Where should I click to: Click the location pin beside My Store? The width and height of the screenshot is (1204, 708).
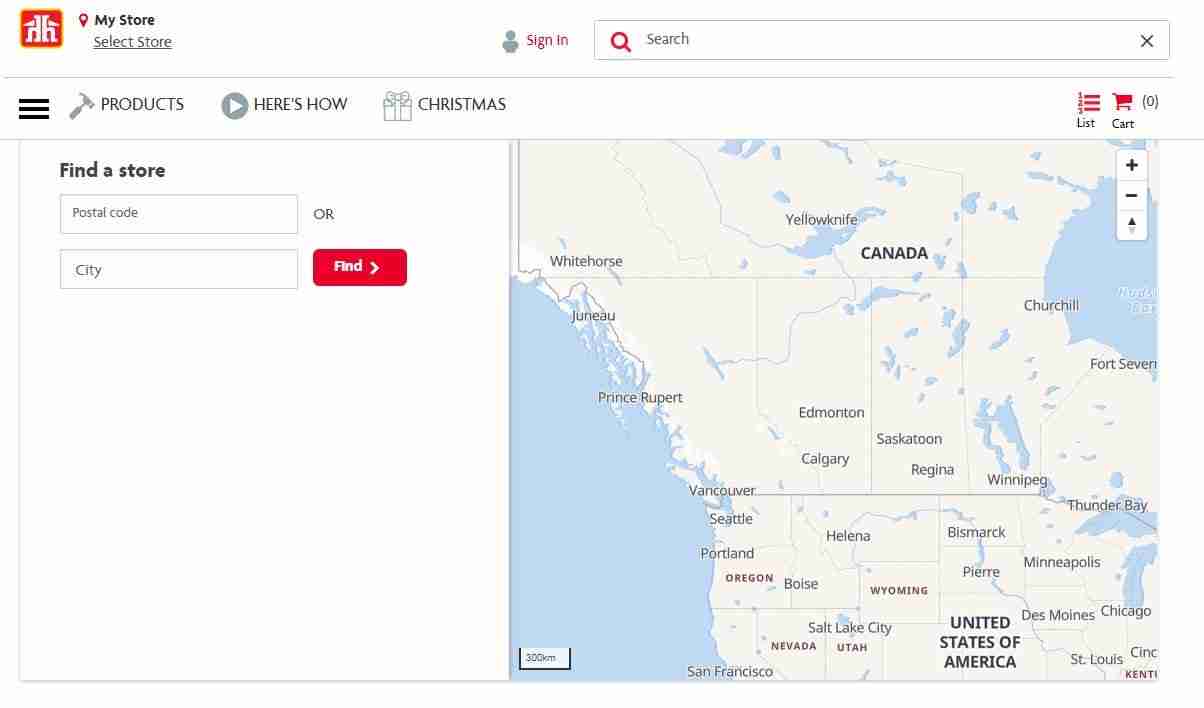[x=85, y=19]
